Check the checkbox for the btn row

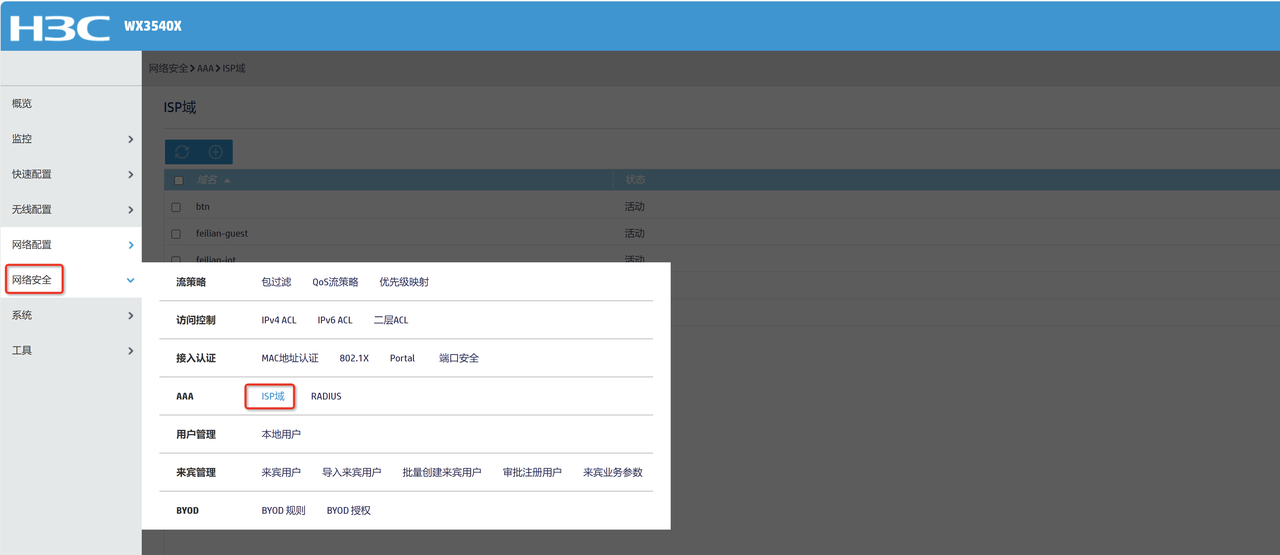176,207
